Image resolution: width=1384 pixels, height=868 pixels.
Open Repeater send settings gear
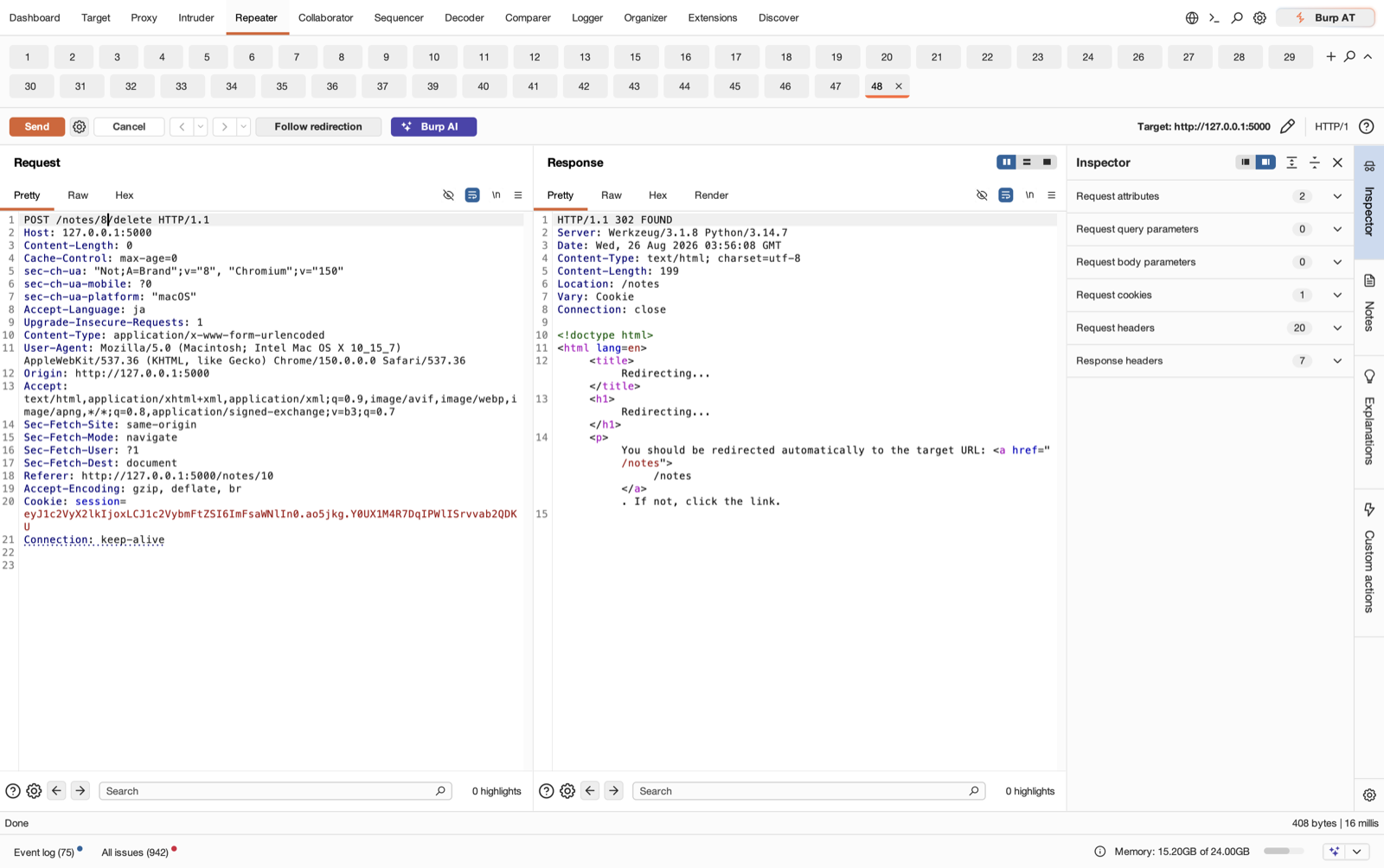80,126
